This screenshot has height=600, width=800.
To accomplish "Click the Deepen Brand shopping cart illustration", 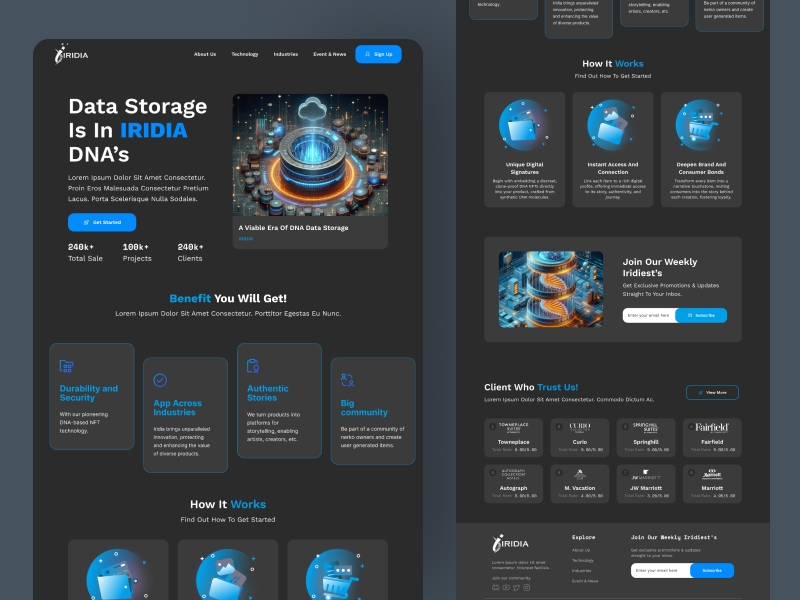I will point(701,125).
